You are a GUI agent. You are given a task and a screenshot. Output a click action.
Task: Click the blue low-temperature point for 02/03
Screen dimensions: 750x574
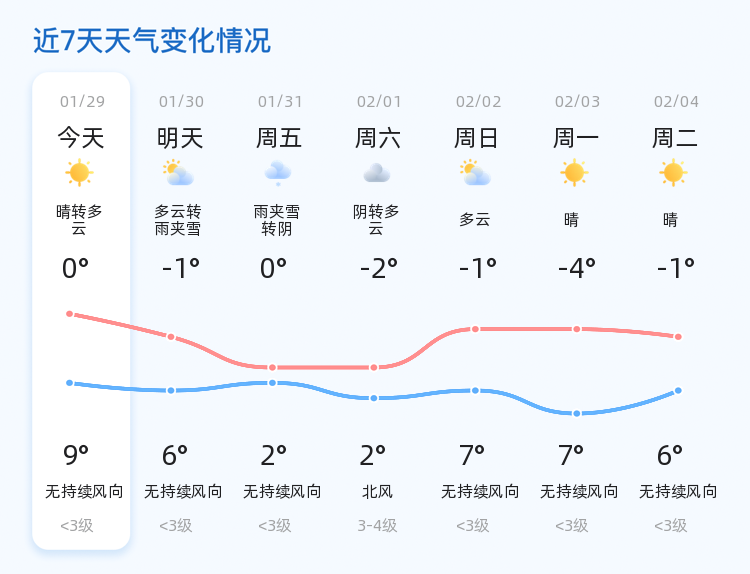click(x=577, y=413)
